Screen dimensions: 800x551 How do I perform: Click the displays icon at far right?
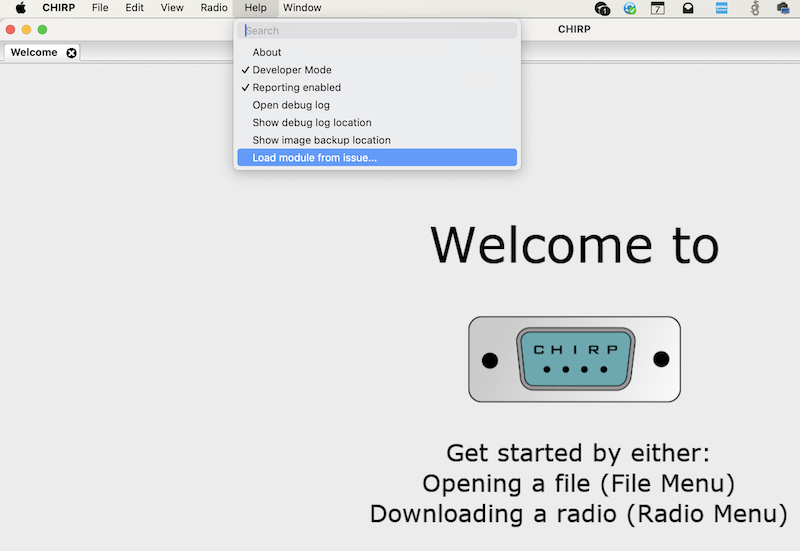click(783, 8)
